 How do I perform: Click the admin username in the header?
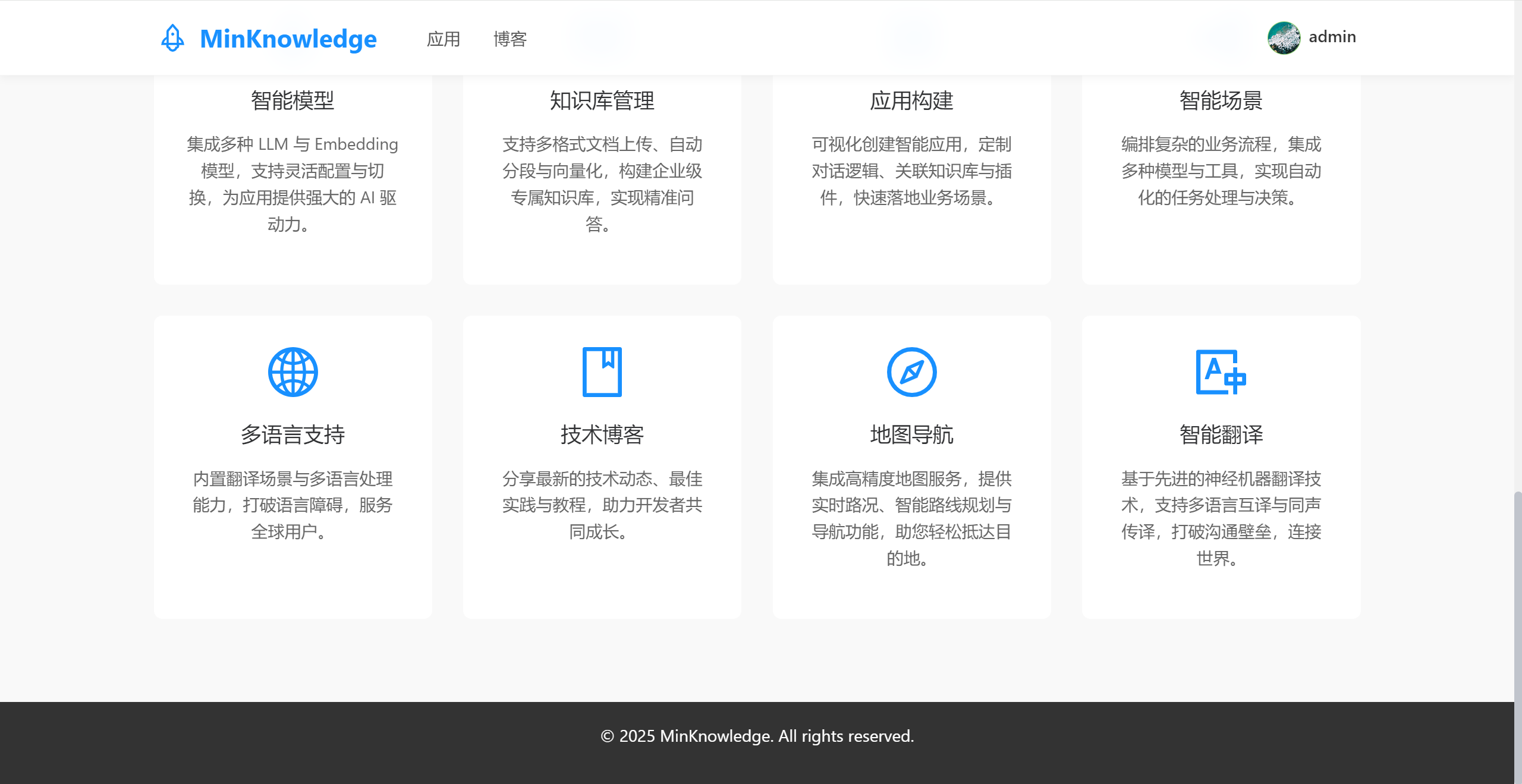pyautogui.click(x=1332, y=37)
